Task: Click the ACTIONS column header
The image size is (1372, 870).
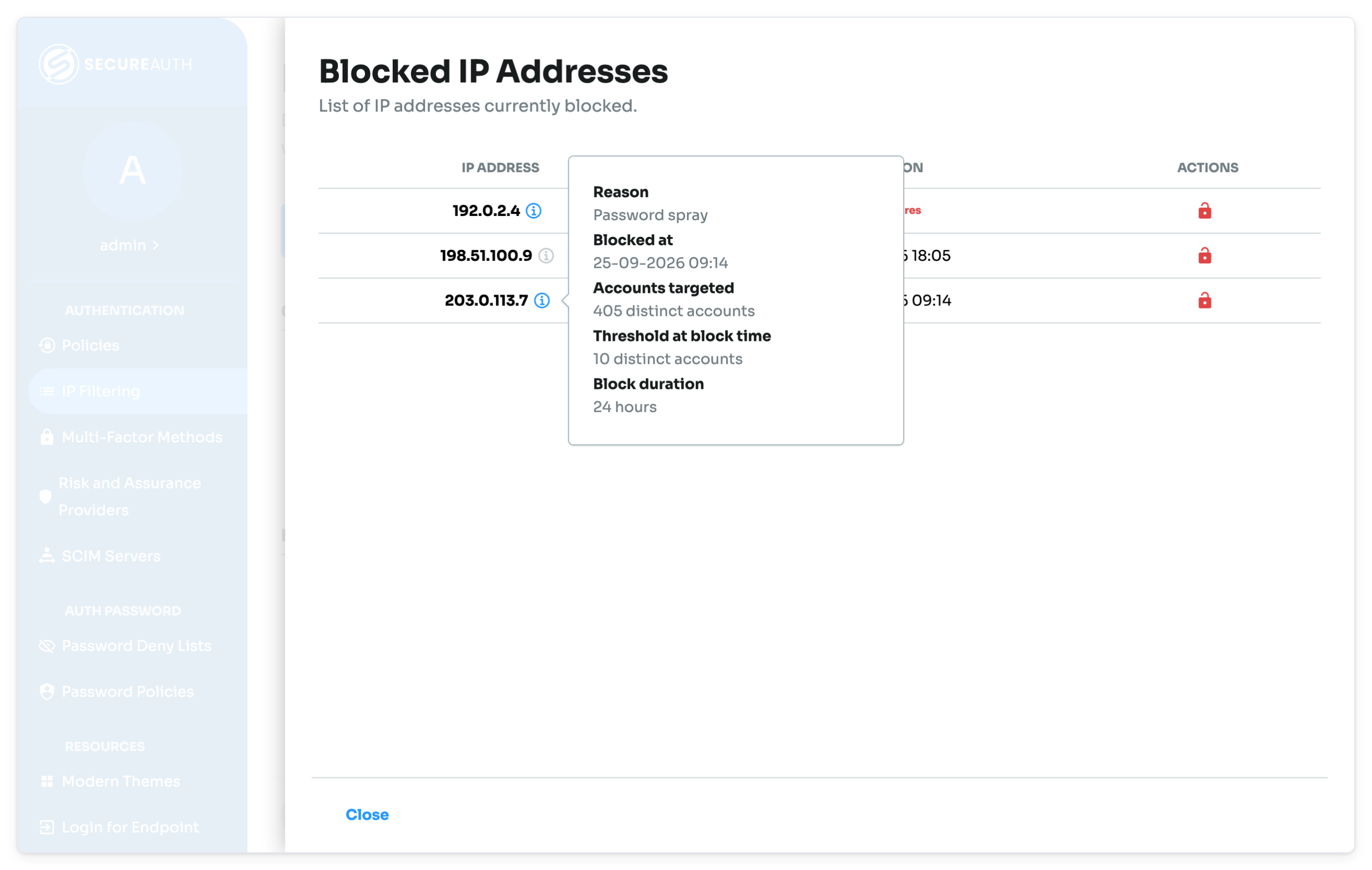Action: coord(1207,167)
